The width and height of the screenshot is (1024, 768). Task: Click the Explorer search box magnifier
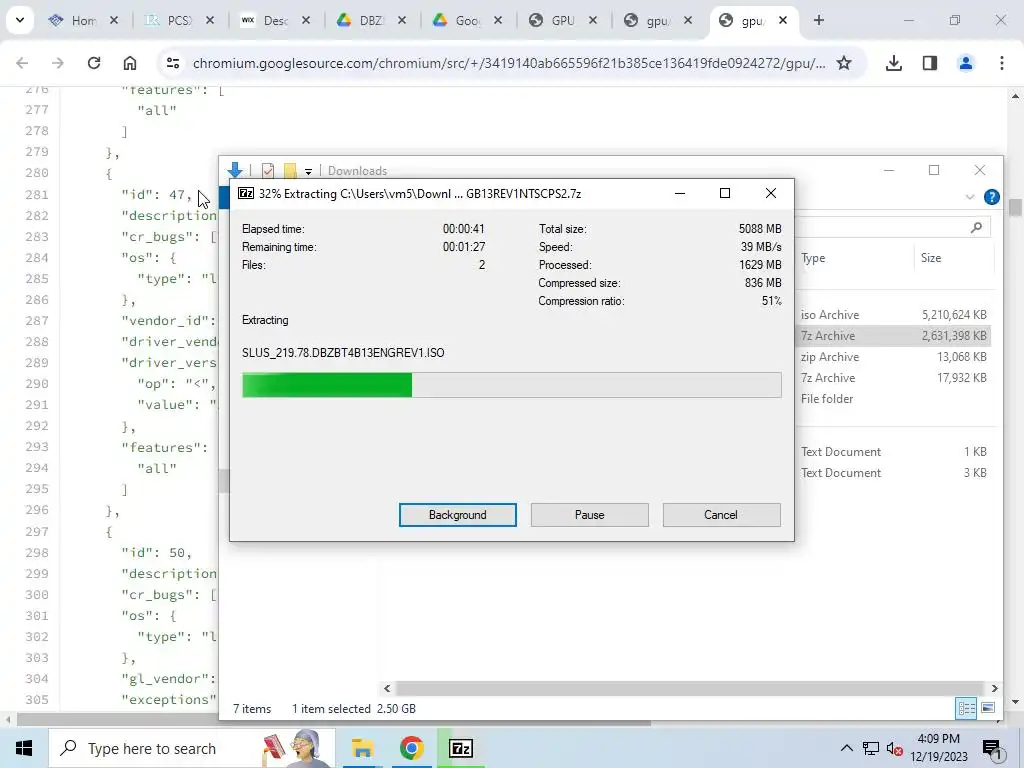[976, 227]
